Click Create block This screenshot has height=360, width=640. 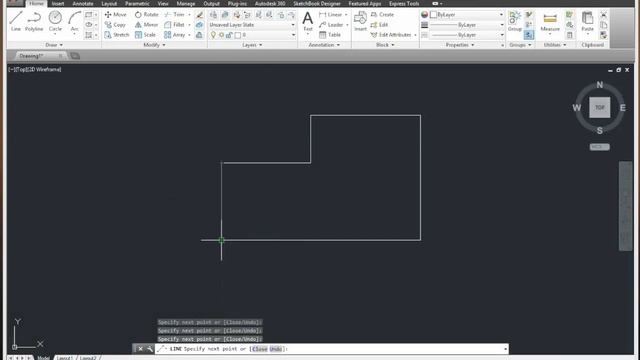tap(382, 14)
